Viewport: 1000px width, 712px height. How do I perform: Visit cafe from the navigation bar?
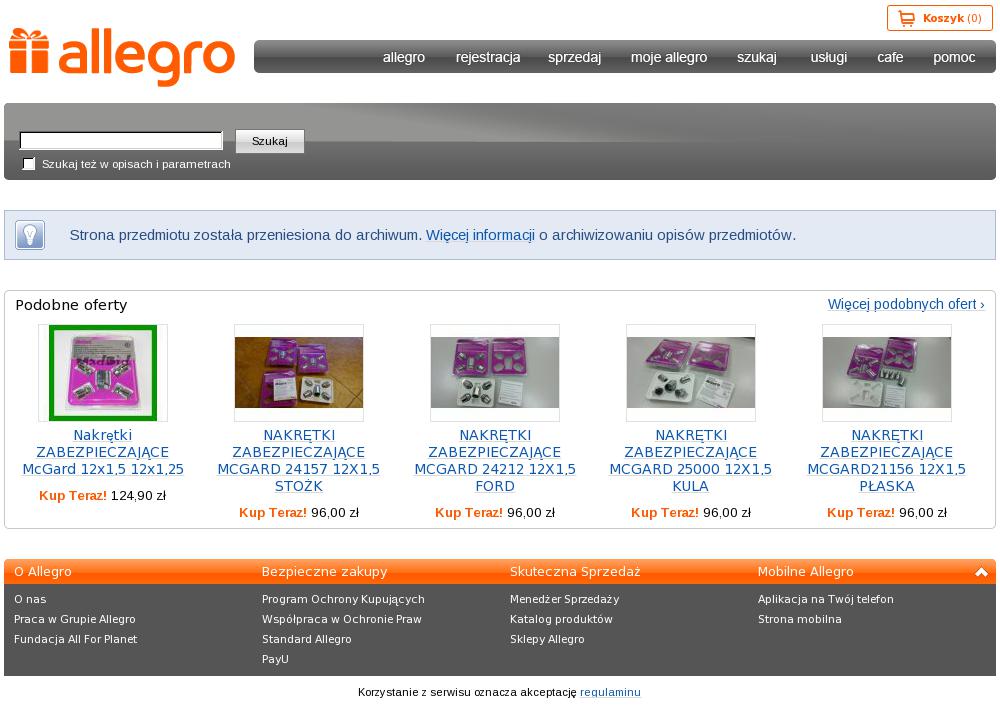coord(890,57)
